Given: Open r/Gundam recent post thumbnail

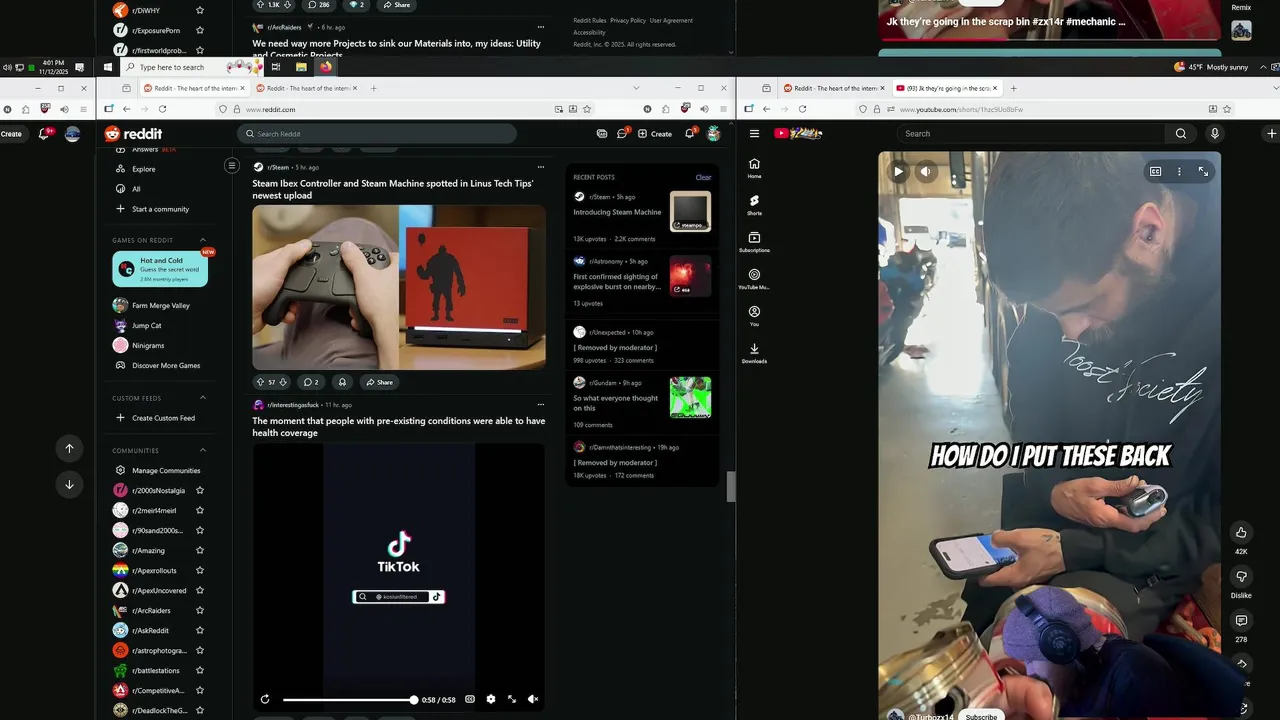Looking at the screenshot, I should coord(690,397).
